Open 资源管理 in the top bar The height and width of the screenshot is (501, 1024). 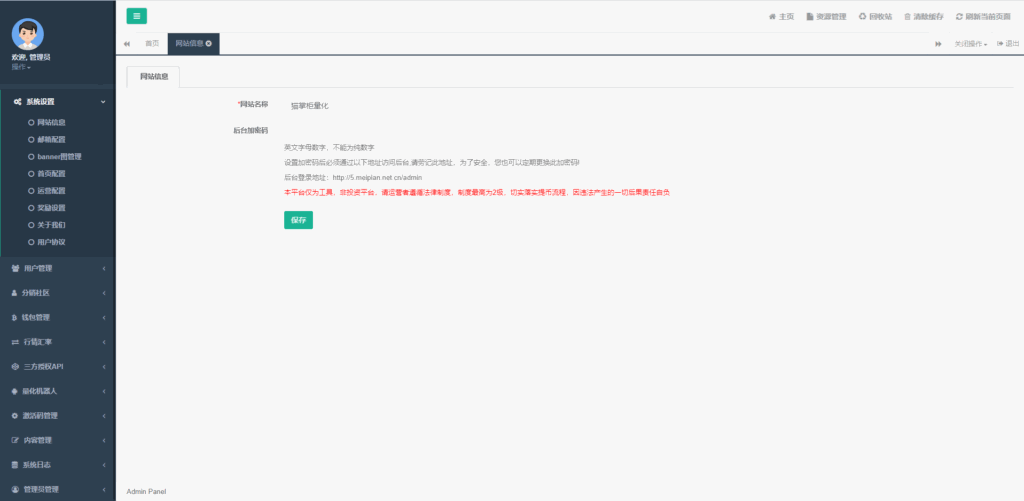(826, 16)
